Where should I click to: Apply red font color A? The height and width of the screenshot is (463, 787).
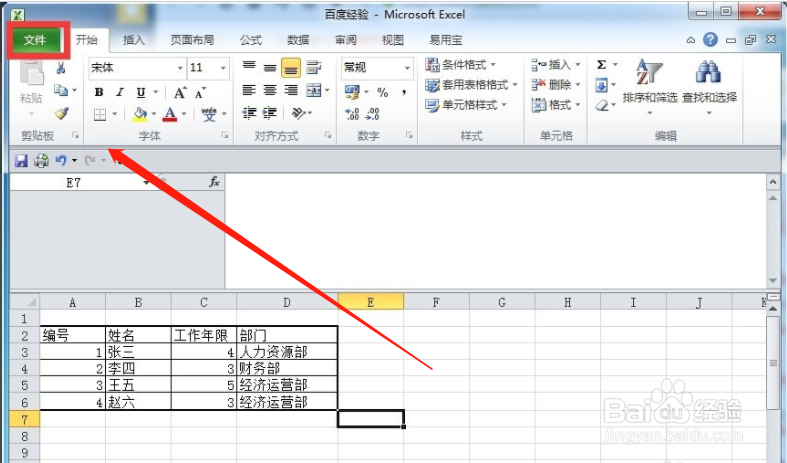170,114
